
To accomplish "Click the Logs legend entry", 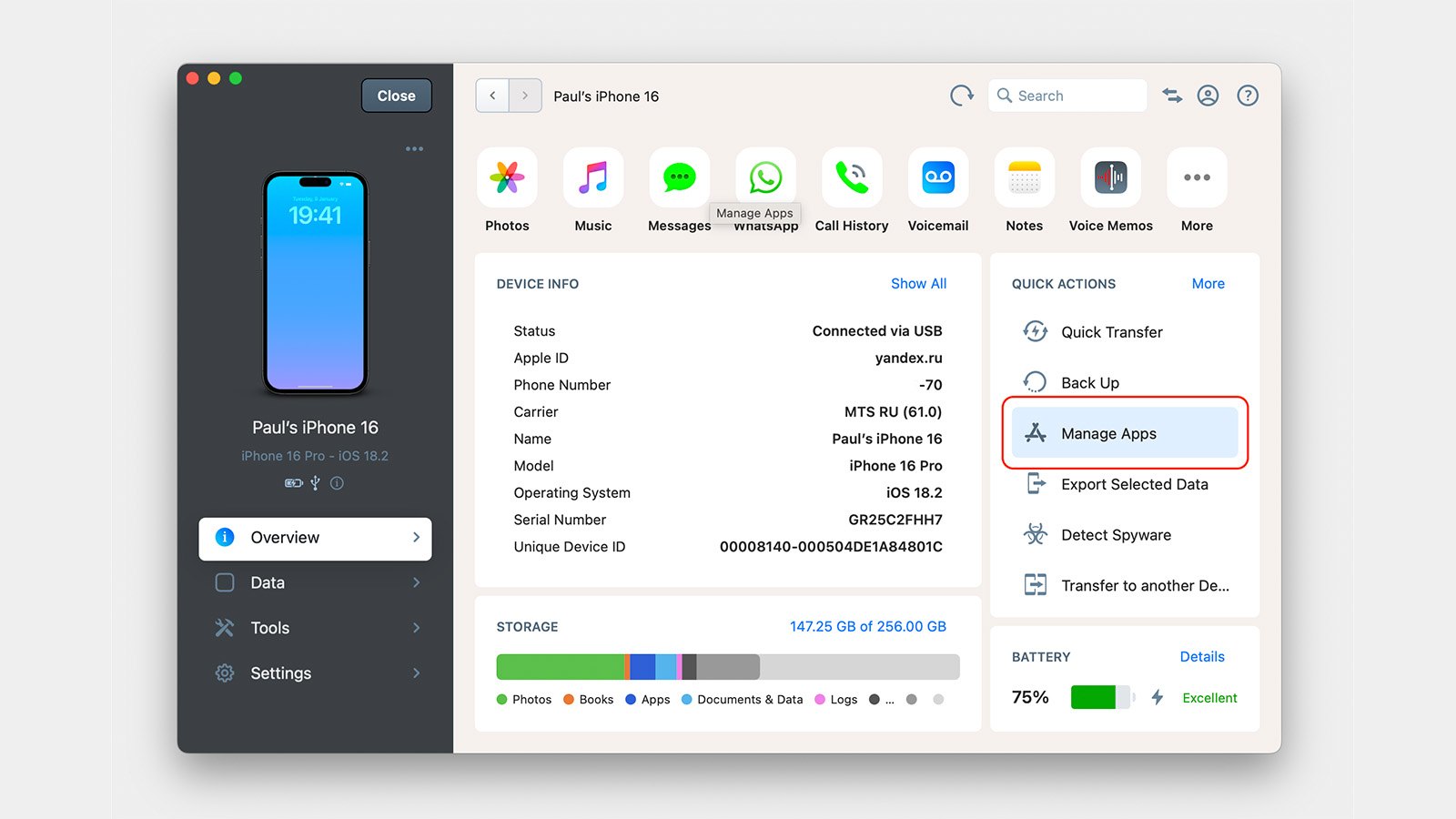I will [x=835, y=700].
